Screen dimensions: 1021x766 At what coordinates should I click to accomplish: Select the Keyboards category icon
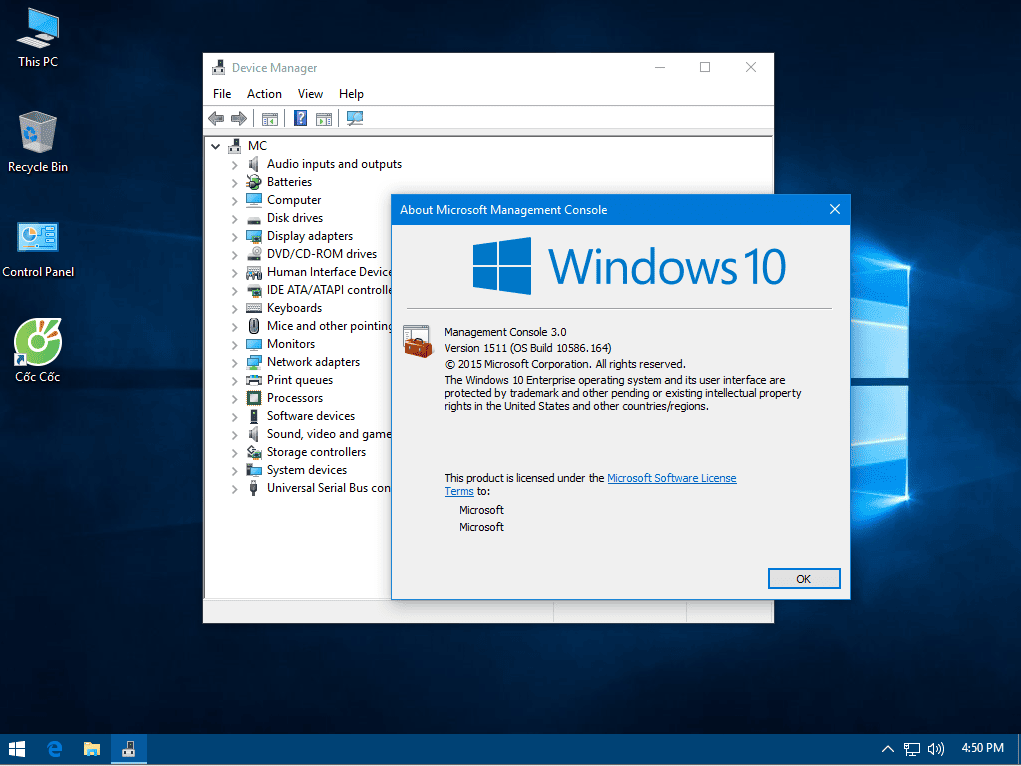tap(254, 308)
